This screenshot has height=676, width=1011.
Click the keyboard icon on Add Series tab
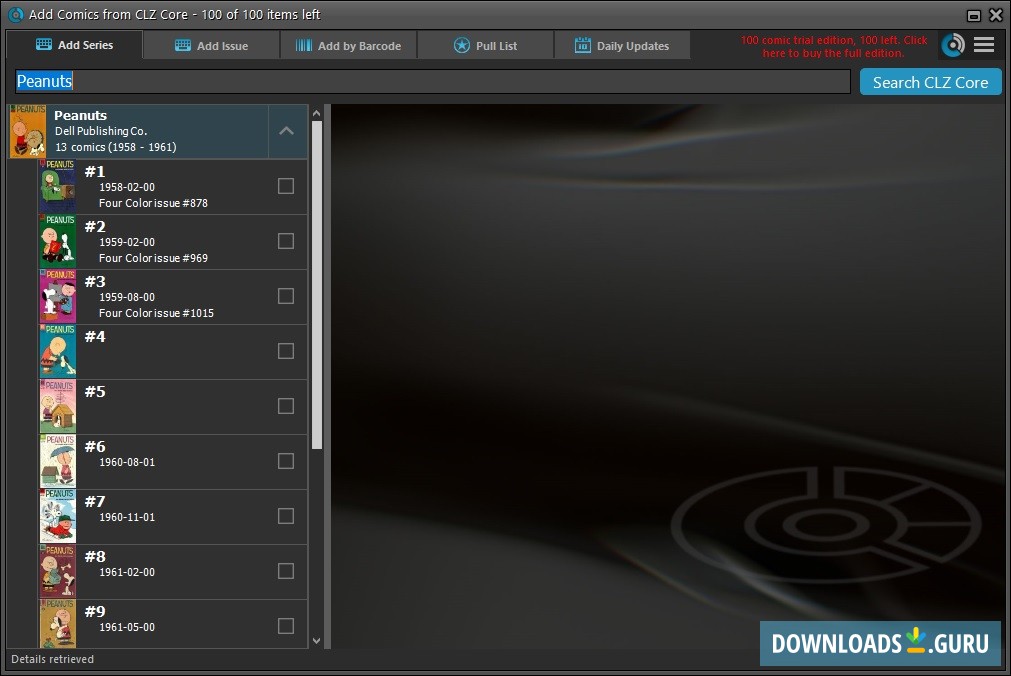pos(44,45)
